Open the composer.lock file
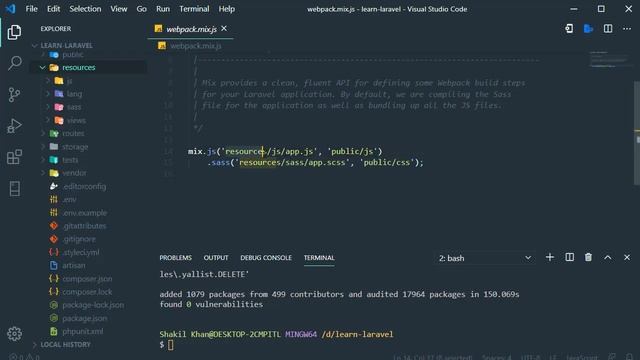Screen dimensions: 640x360 pyautogui.click(x=87, y=292)
